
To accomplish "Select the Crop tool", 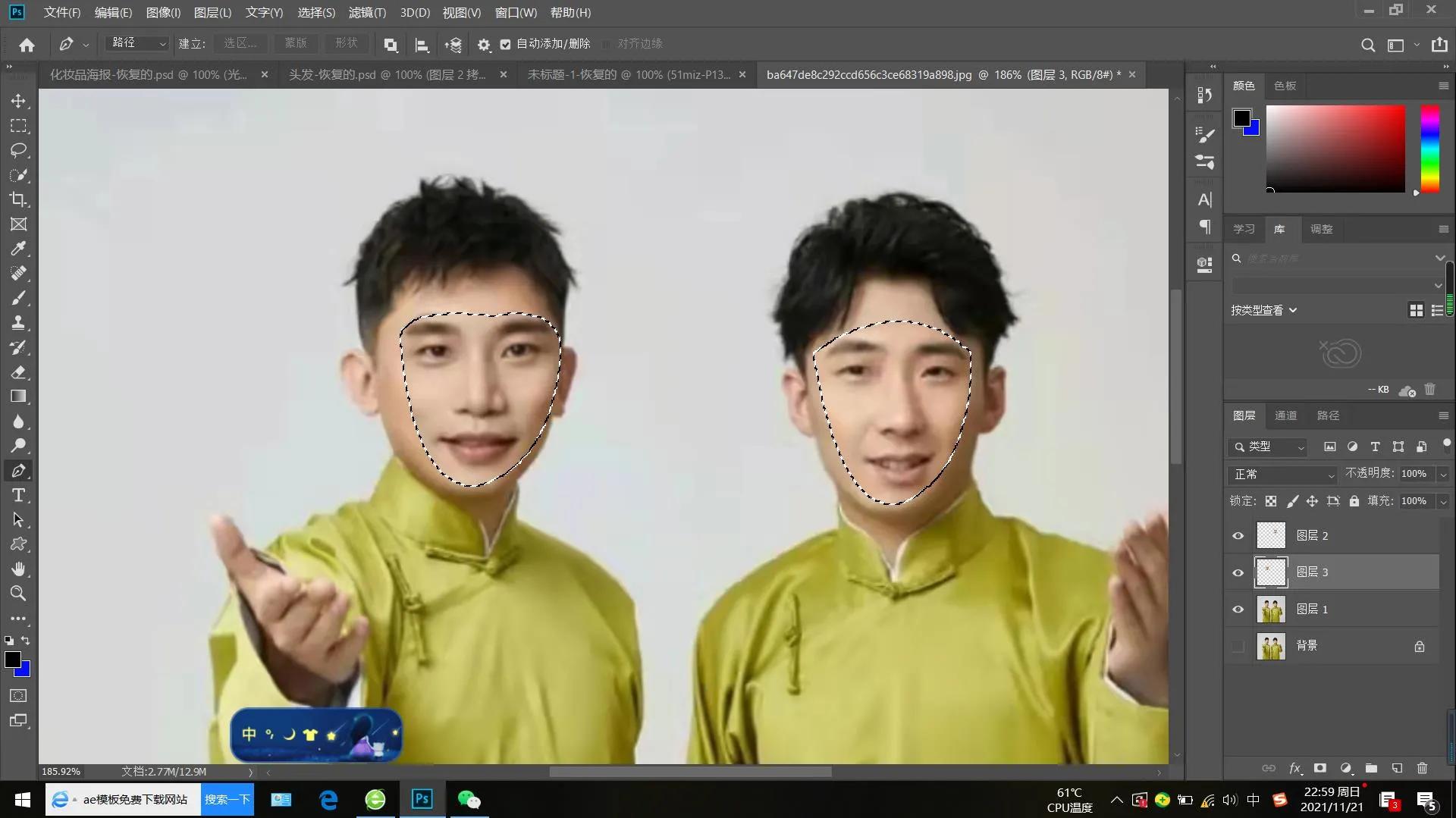I will point(19,200).
